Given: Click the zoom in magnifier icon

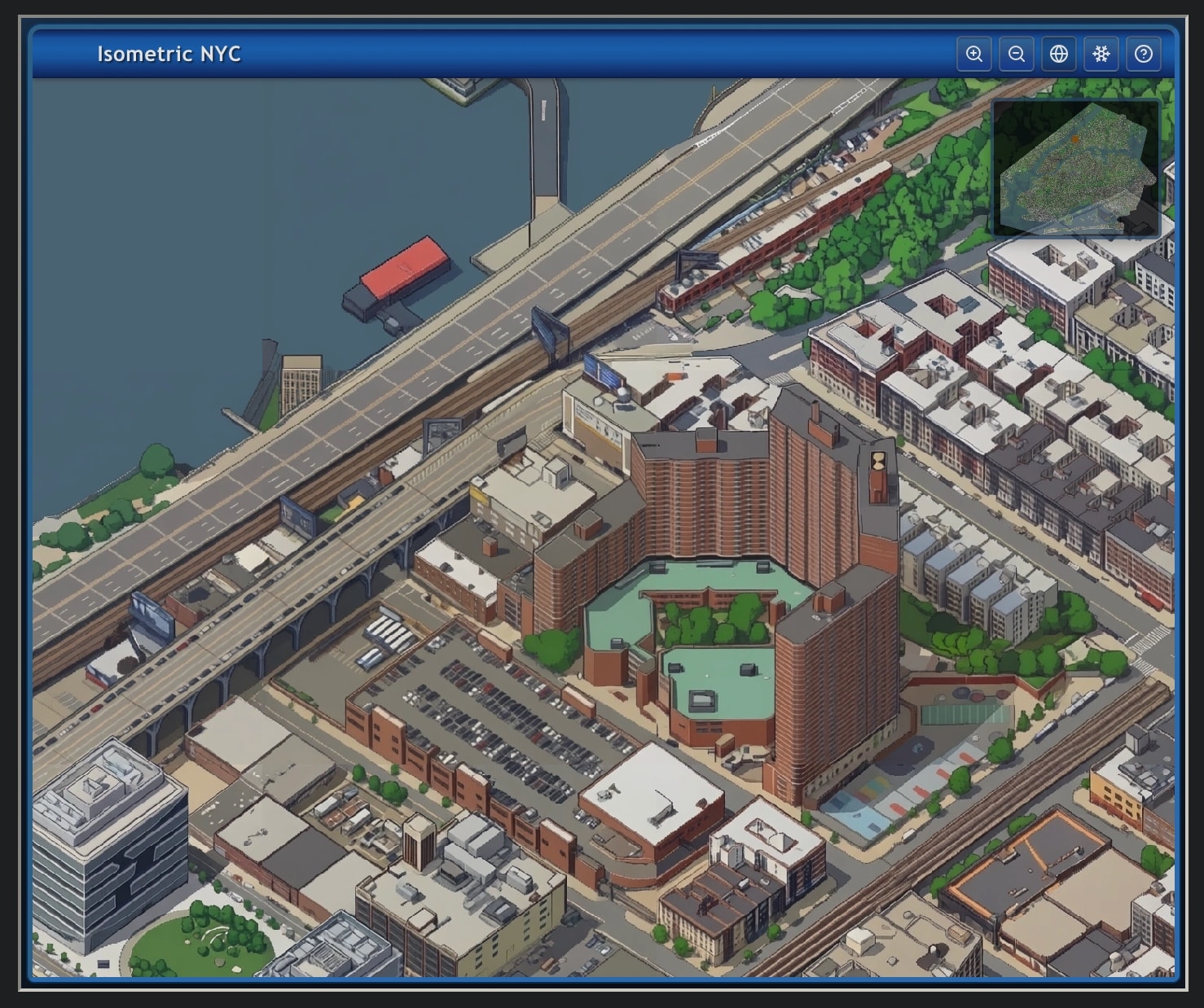Looking at the screenshot, I should (973, 55).
